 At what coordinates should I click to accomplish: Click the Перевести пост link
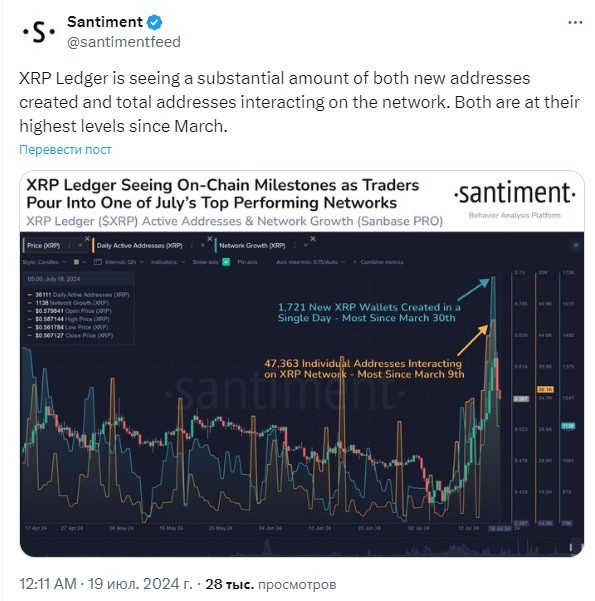click(x=65, y=149)
